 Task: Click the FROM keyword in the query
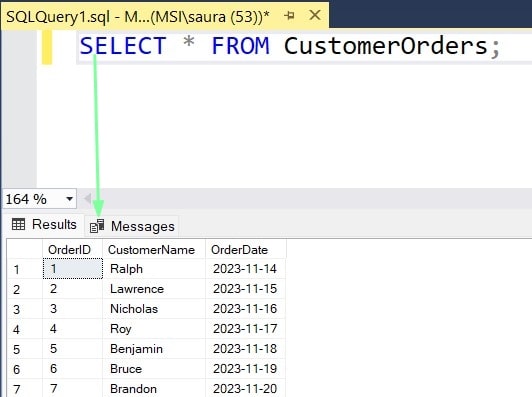coord(241,46)
